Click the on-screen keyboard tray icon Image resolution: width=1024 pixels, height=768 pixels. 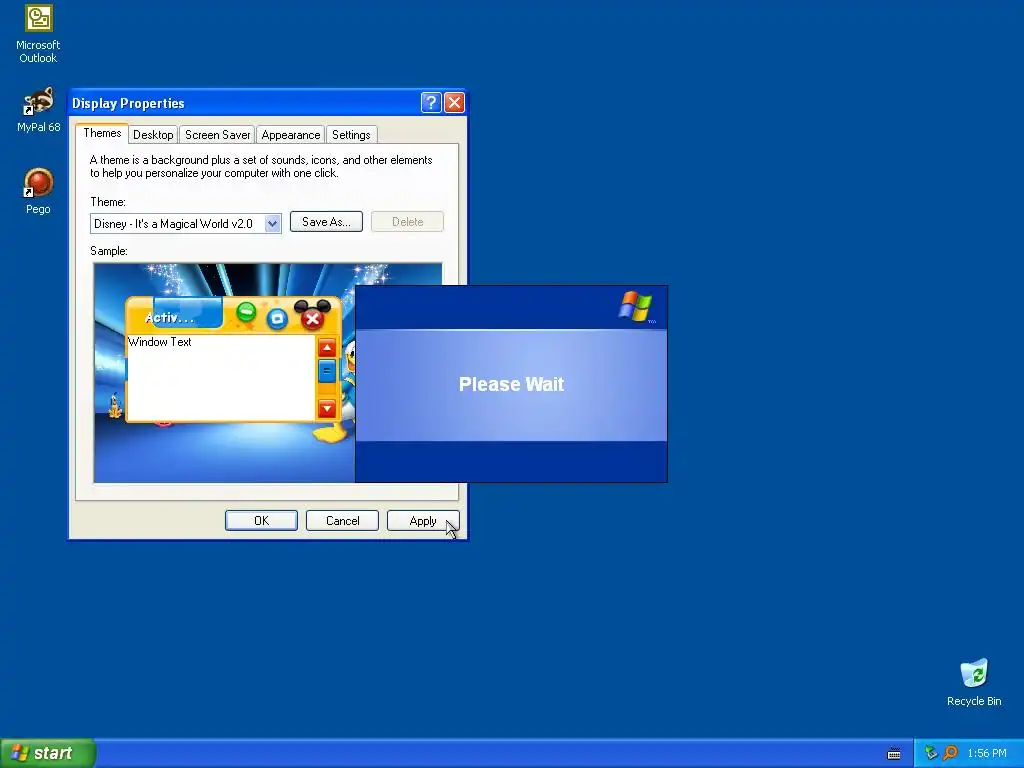click(894, 754)
